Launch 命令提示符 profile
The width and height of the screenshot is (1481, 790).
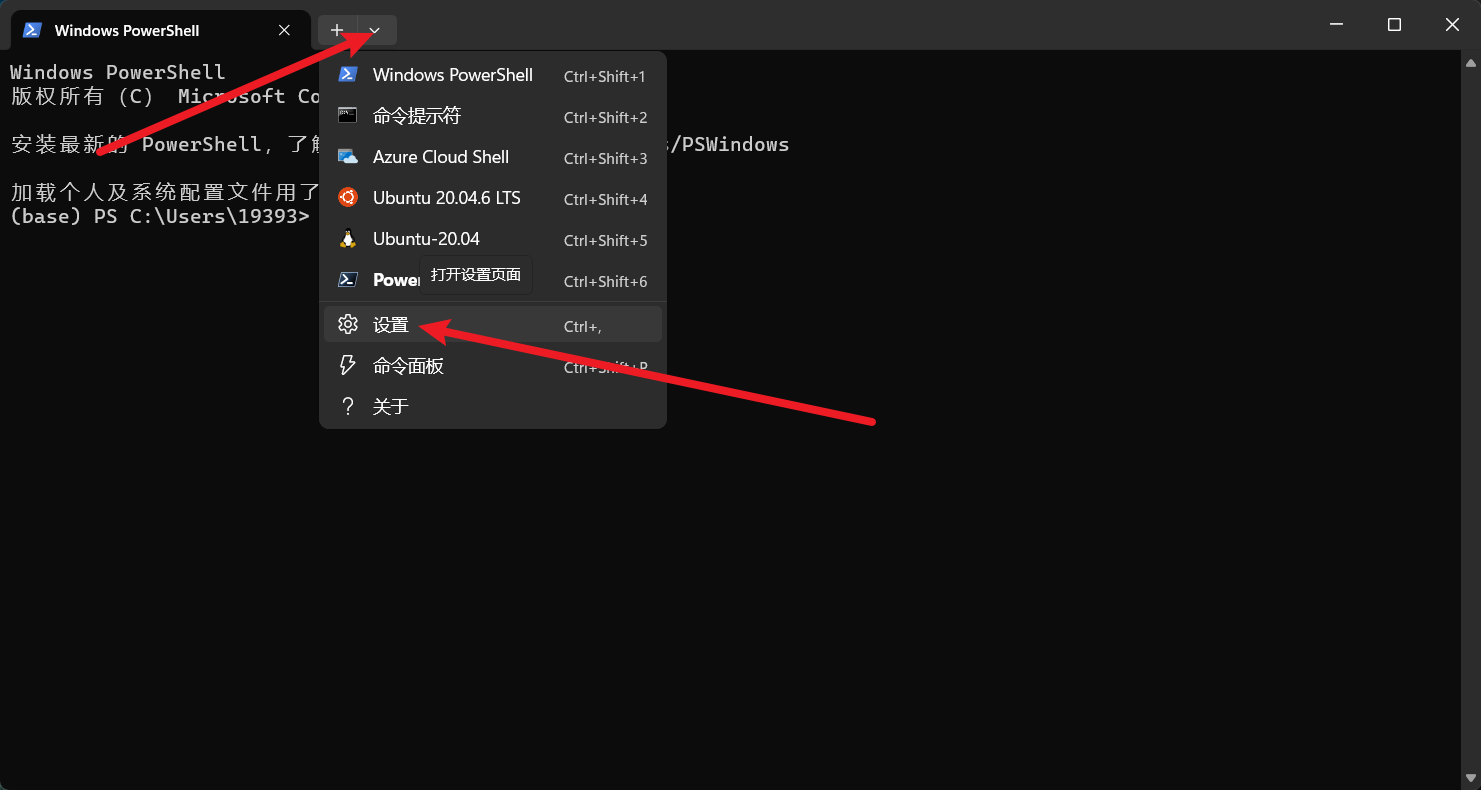tap(493, 116)
